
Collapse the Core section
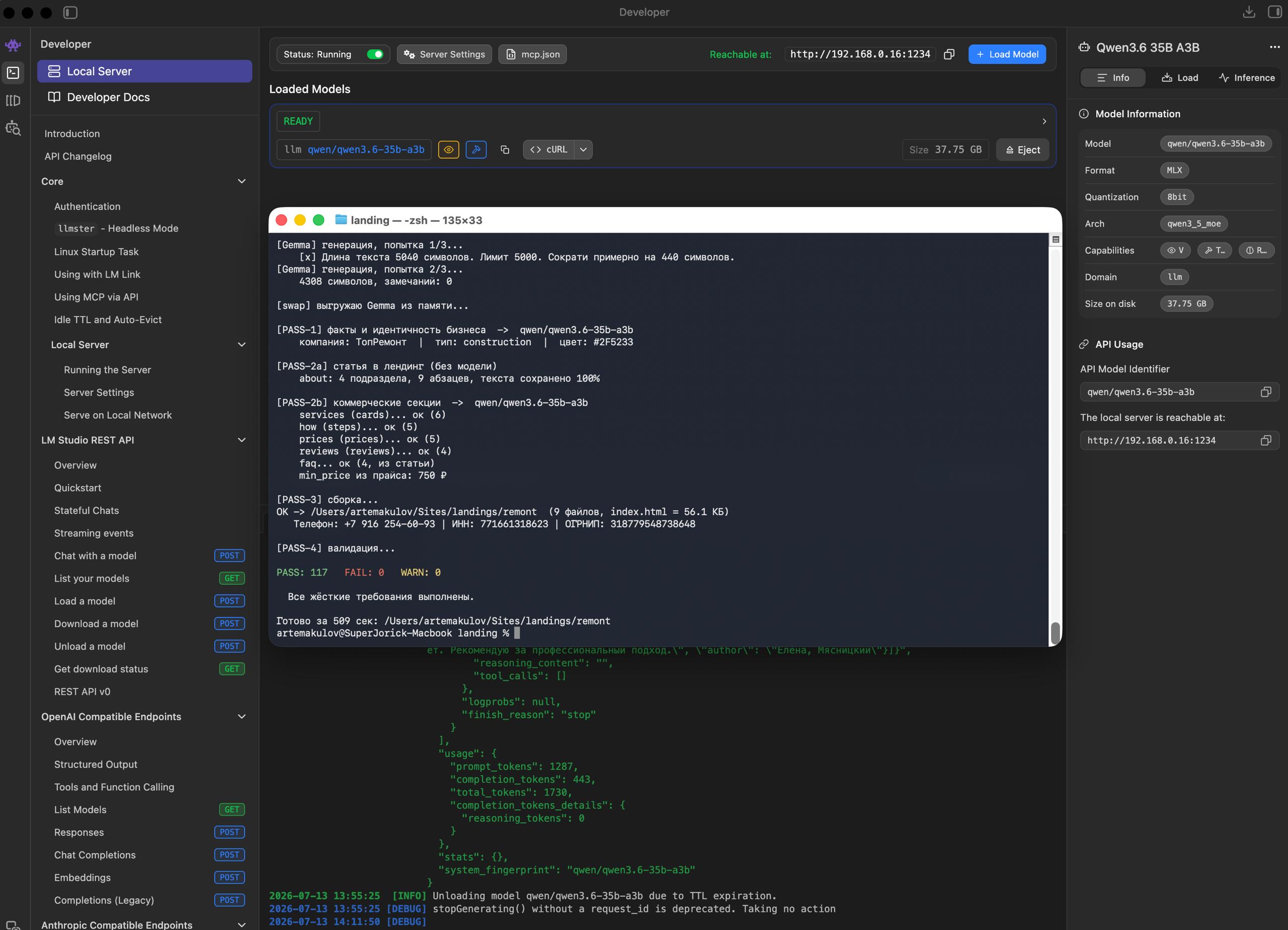coord(242,181)
